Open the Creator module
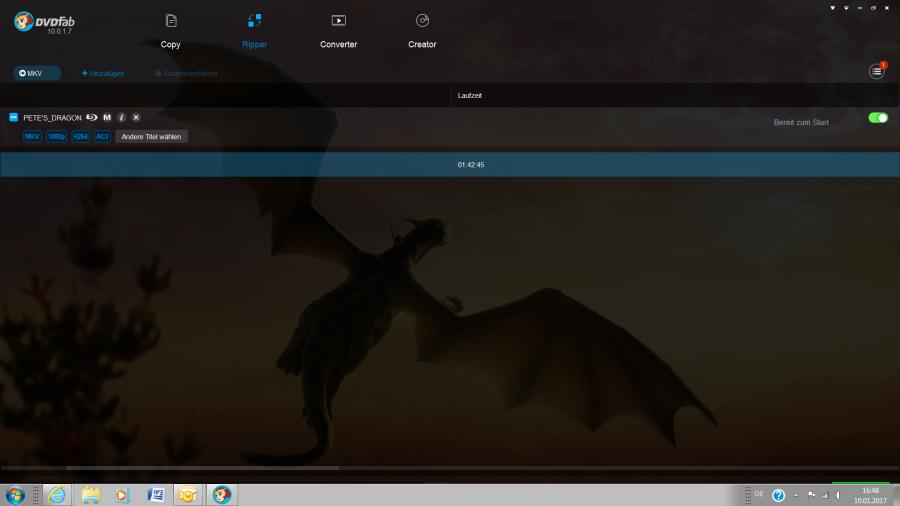The width and height of the screenshot is (900, 506). 422,31
